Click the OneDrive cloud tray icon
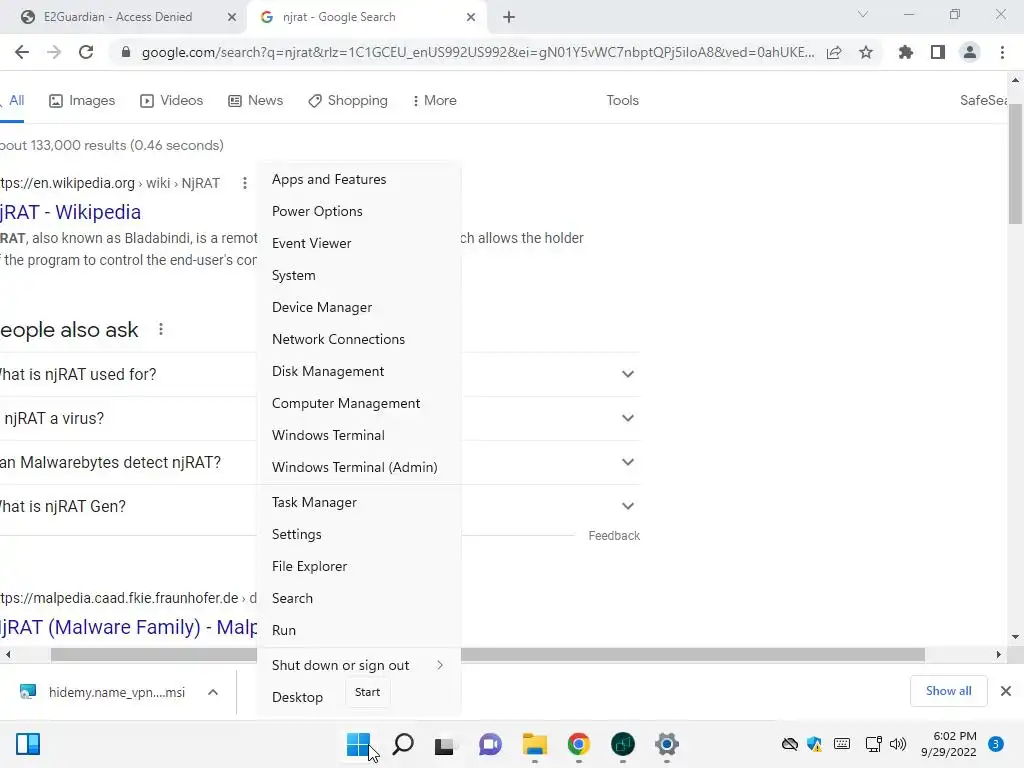The height and width of the screenshot is (768, 1024). click(x=790, y=744)
